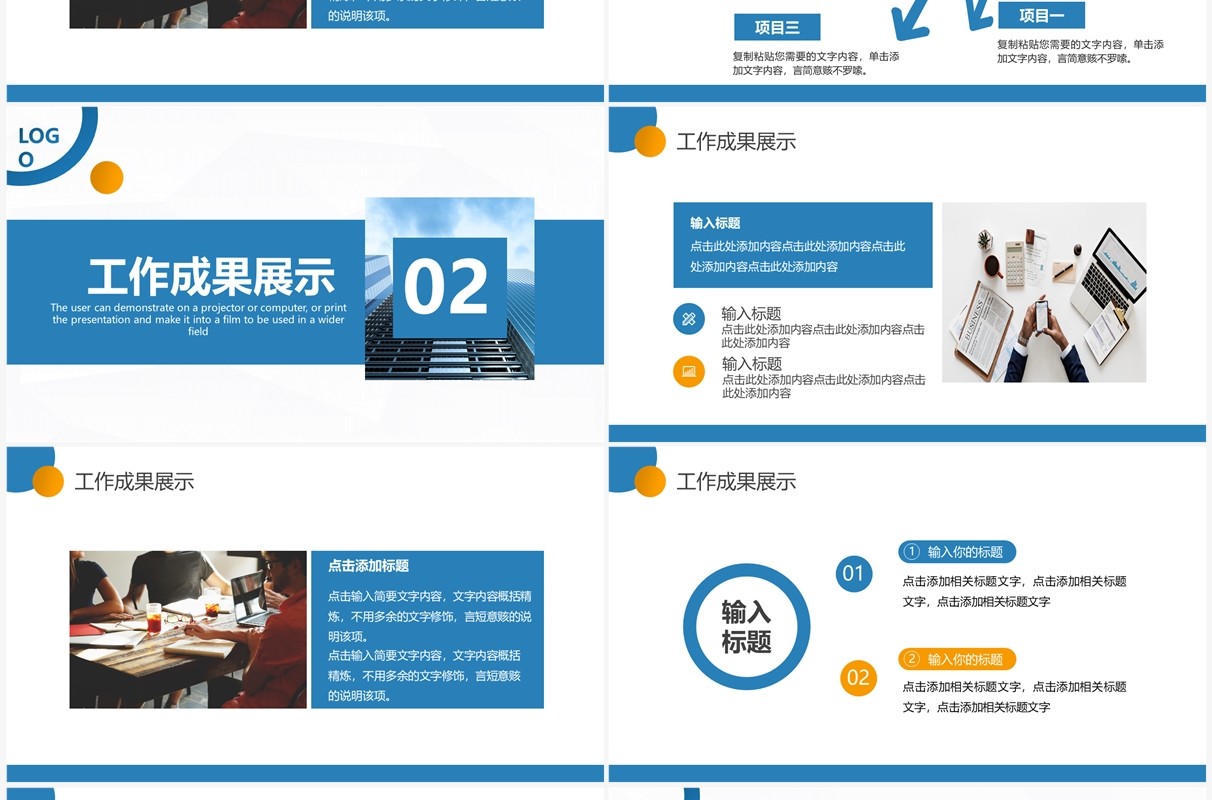Select the description text beside the 01 circle
The height and width of the screenshot is (800, 1212).
[1014, 591]
